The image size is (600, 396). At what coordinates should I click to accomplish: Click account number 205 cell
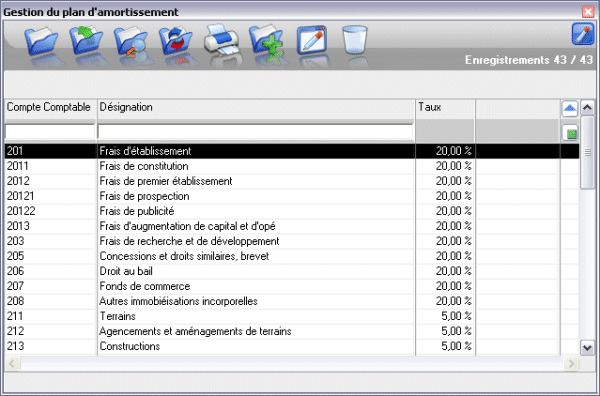pyautogui.click(x=51, y=256)
